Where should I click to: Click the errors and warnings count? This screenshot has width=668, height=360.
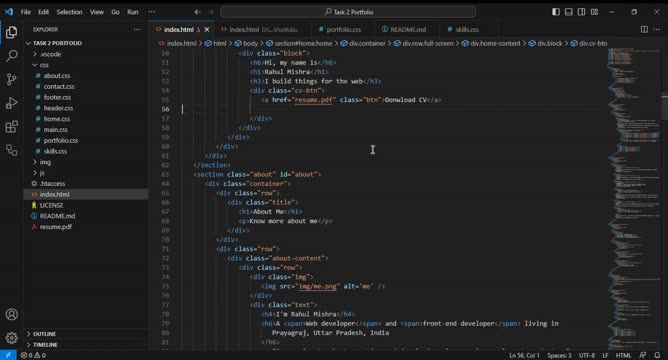tap(33, 355)
